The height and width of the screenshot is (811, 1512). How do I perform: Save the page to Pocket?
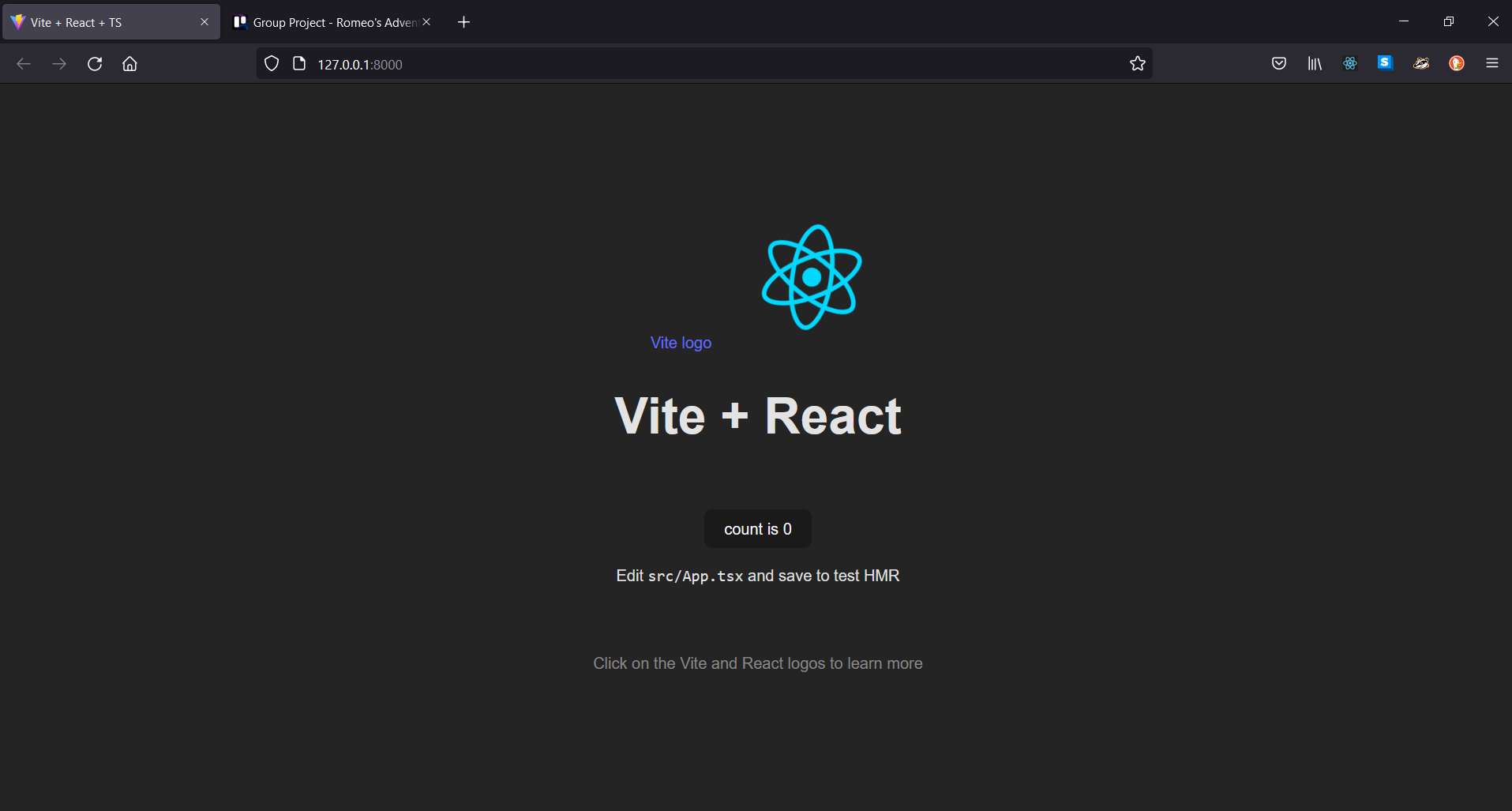tap(1279, 64)
